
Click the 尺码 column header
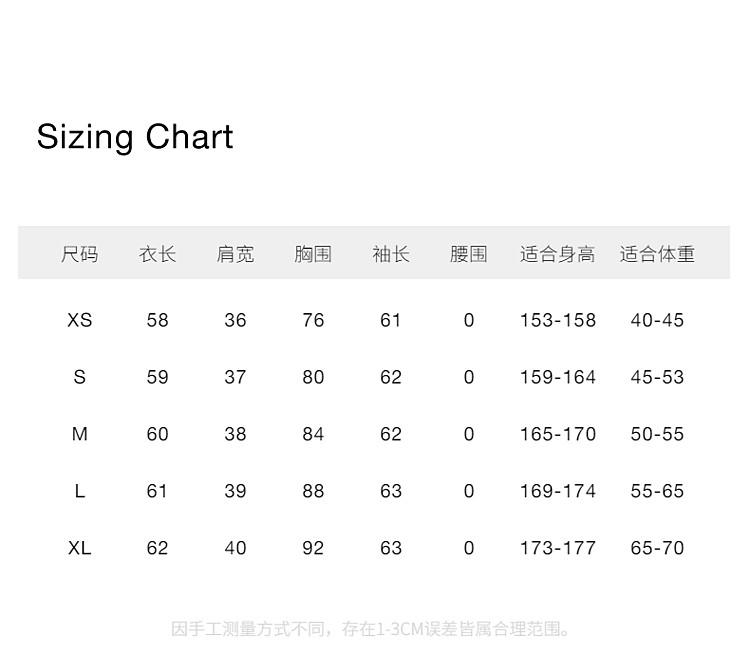pos(80,254)
